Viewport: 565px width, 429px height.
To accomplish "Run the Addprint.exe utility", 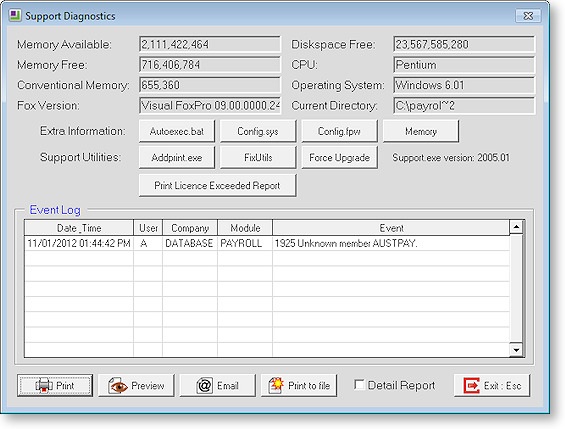I will tap(177, 158).
